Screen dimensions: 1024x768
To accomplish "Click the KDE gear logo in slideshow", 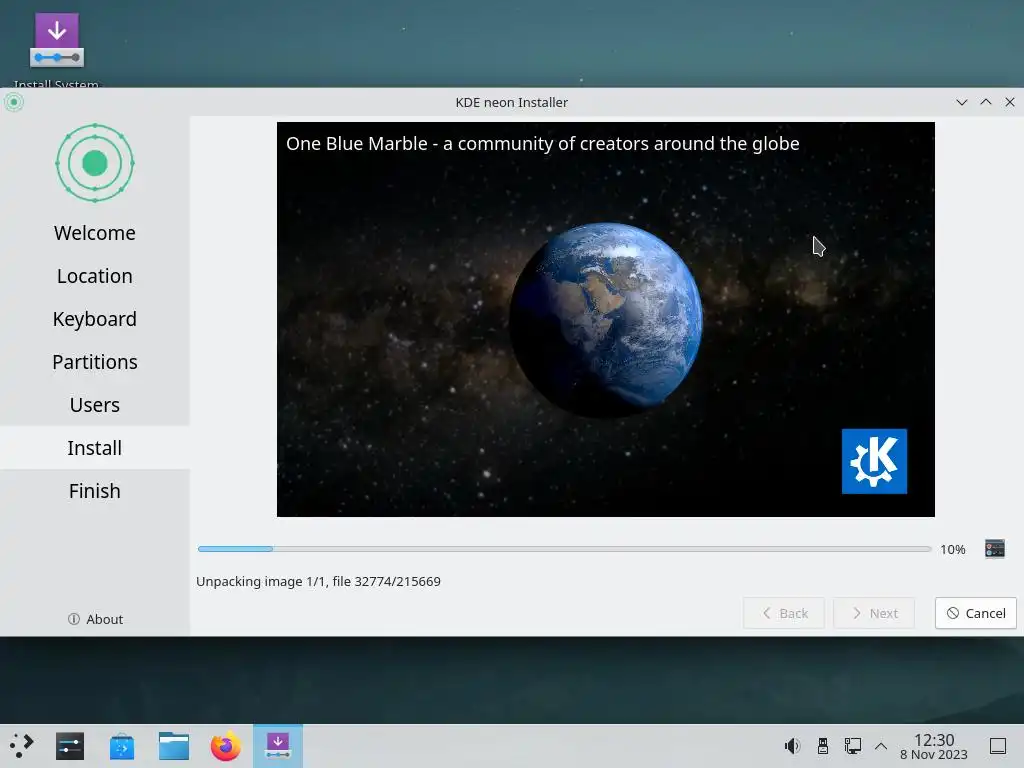I will (x=874, y=461).
